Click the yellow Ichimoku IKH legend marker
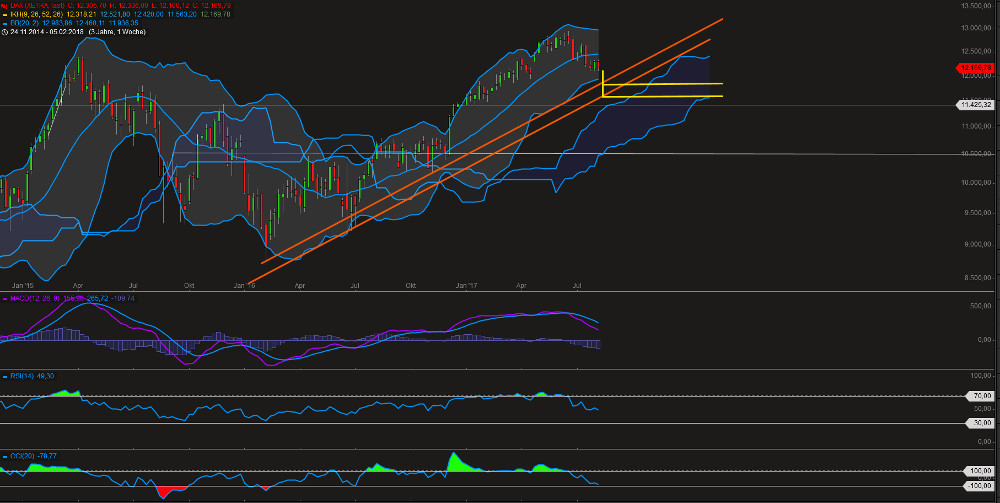 tap(4, 13)
